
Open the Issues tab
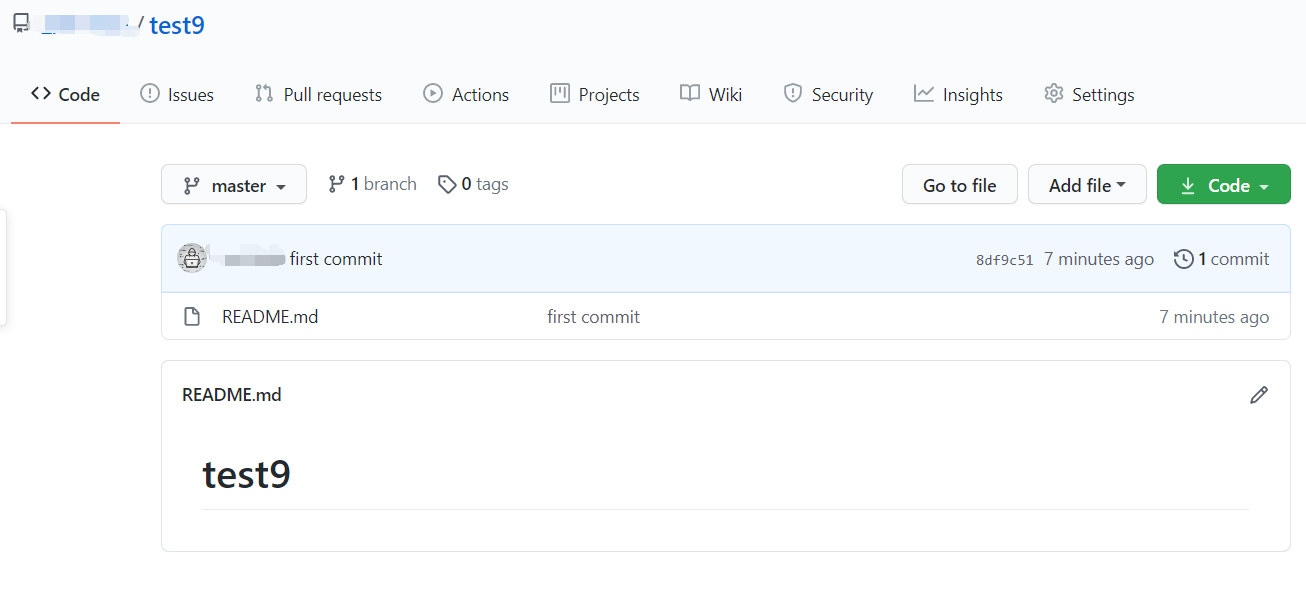pos(177,95)
